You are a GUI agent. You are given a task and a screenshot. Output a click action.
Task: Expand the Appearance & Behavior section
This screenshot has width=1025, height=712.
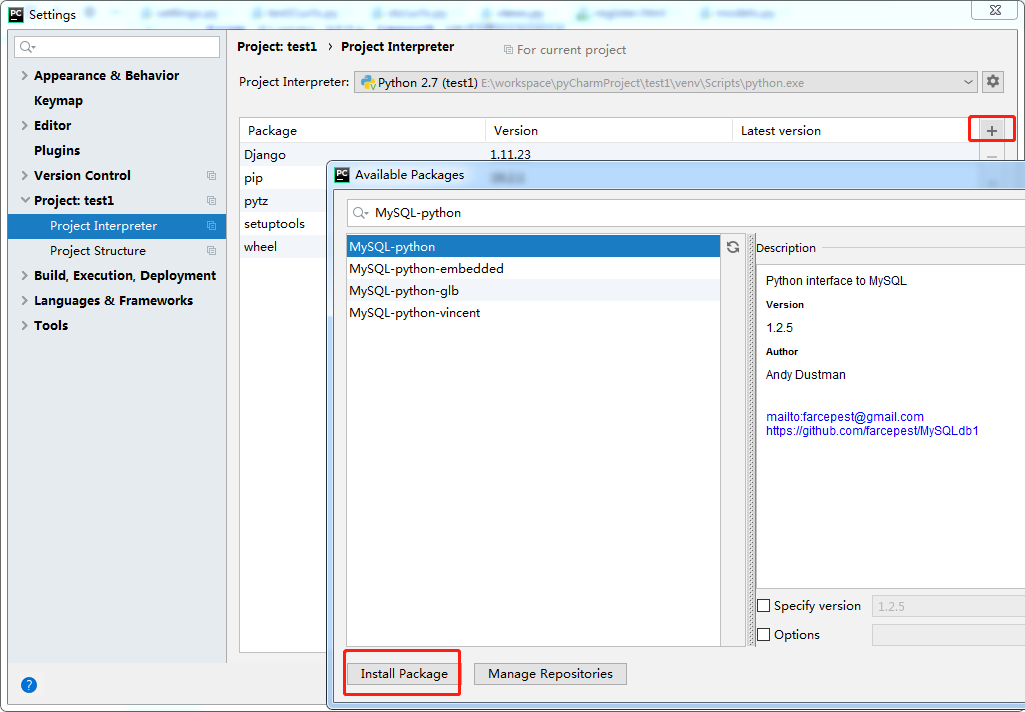tap(25, 76)
